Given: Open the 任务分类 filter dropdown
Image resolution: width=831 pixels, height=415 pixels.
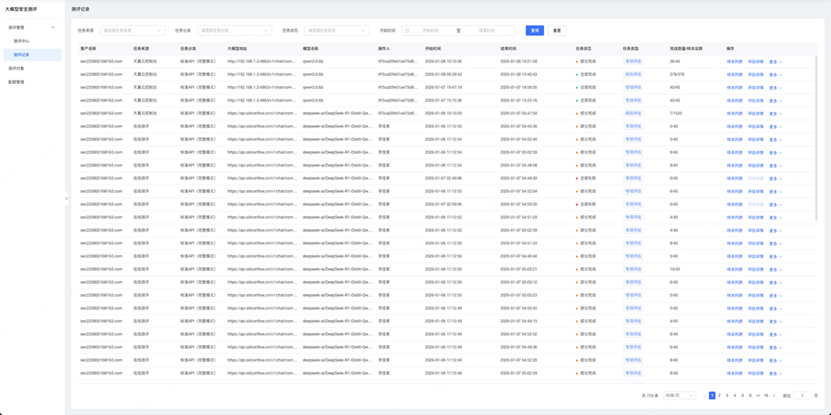Looking at the screenshot, I should click(234, 31).
